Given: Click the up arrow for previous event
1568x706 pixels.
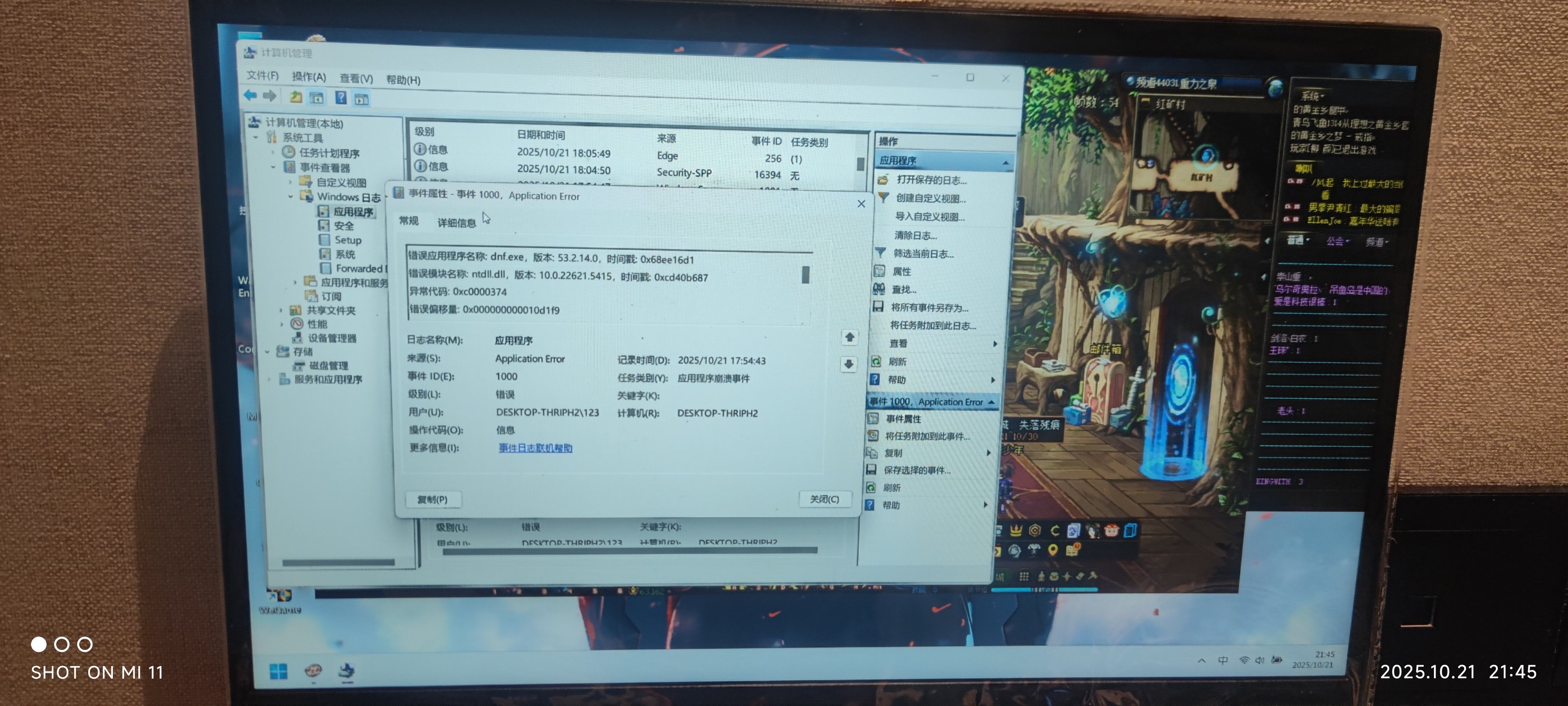Looking at the screenshot, I should tap(850, 337).
